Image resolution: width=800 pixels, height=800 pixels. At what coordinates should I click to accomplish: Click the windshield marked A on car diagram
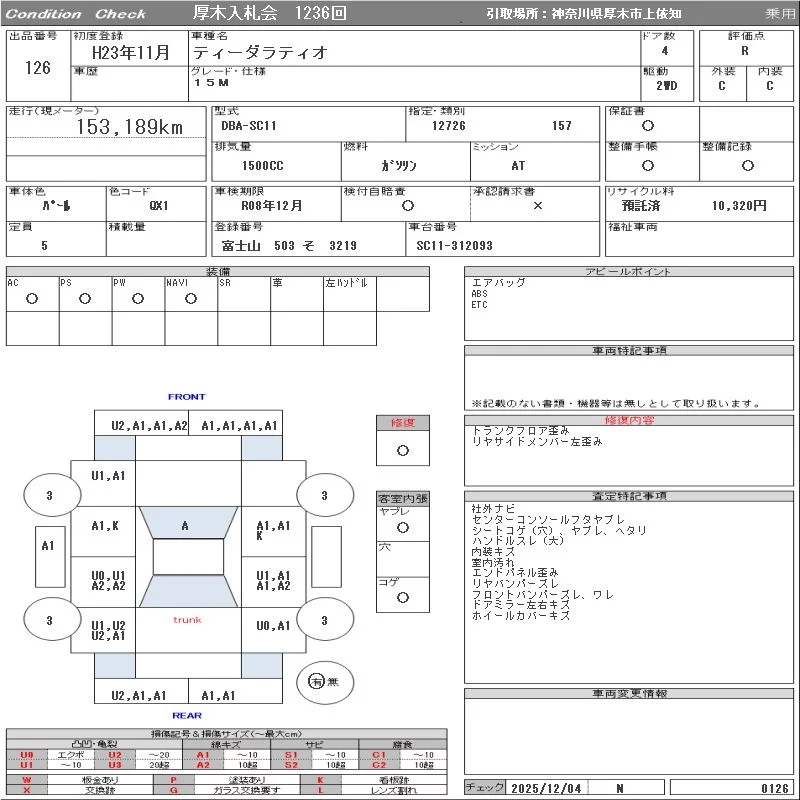point(185,525)
